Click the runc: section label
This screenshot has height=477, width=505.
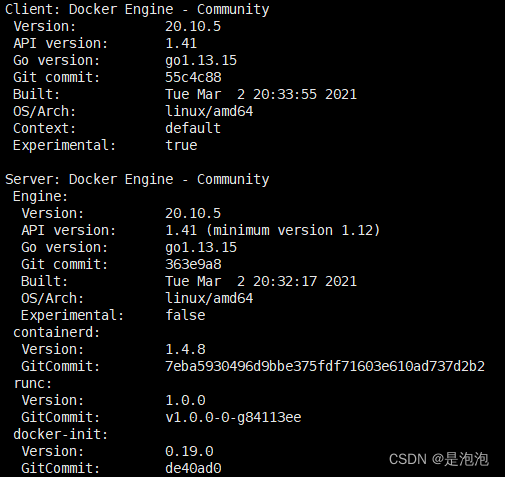coord(33,383)
